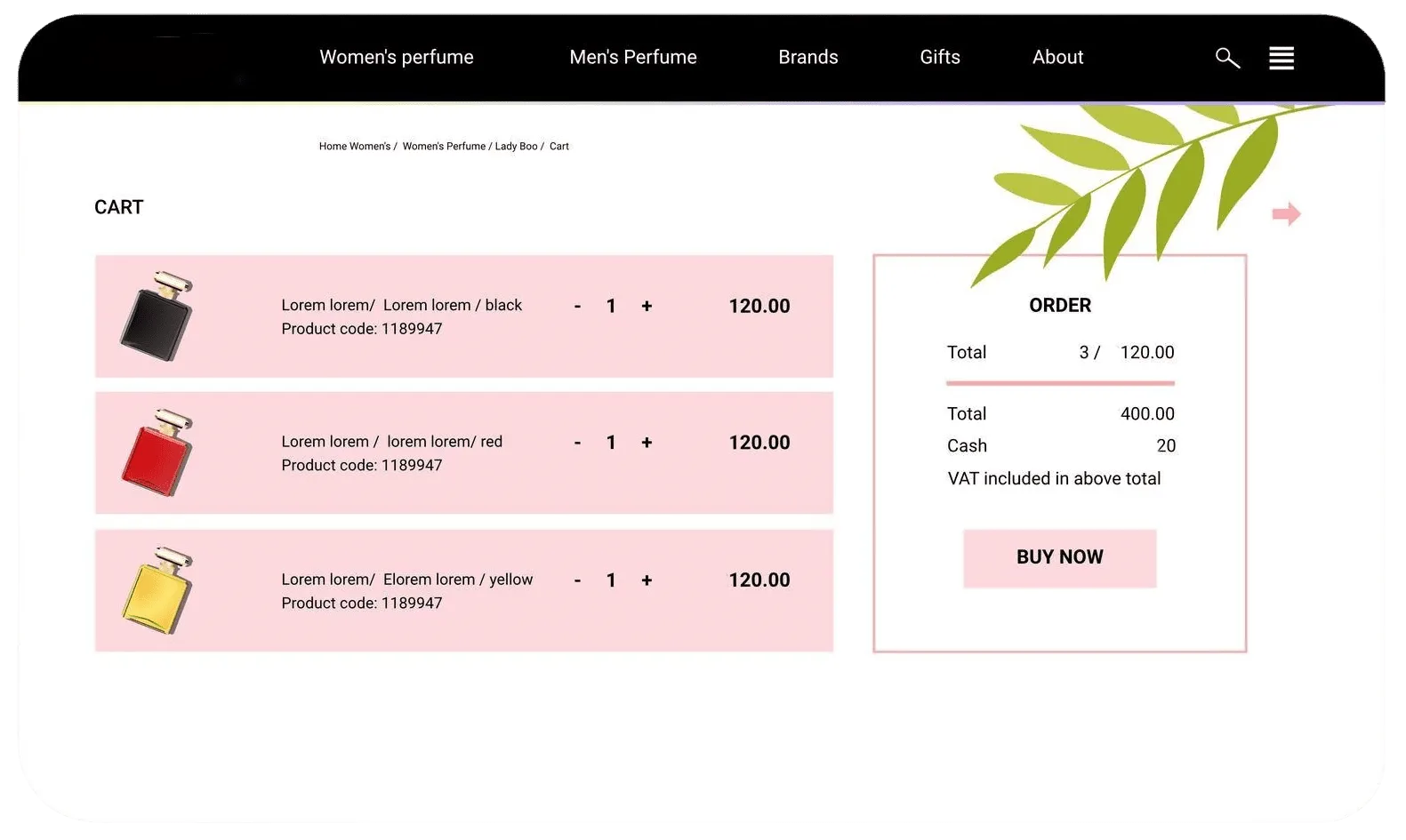Go to Women's Perfume breadcrumb
This screenshot has width=1406, height=840.
point(444,147)
